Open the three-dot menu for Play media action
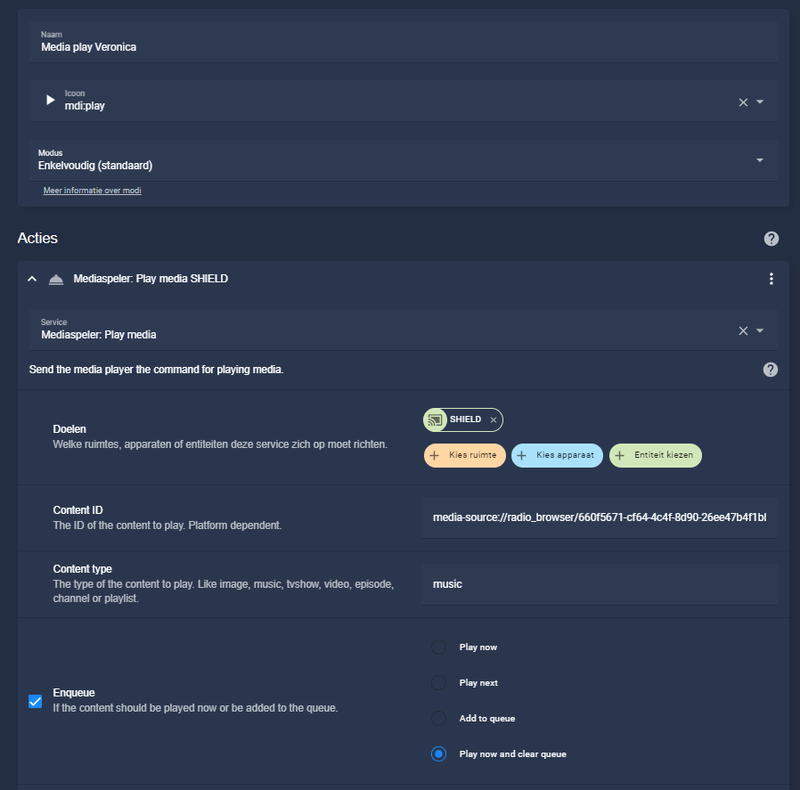Screen dimensions: 800x790 coord(771,279)
